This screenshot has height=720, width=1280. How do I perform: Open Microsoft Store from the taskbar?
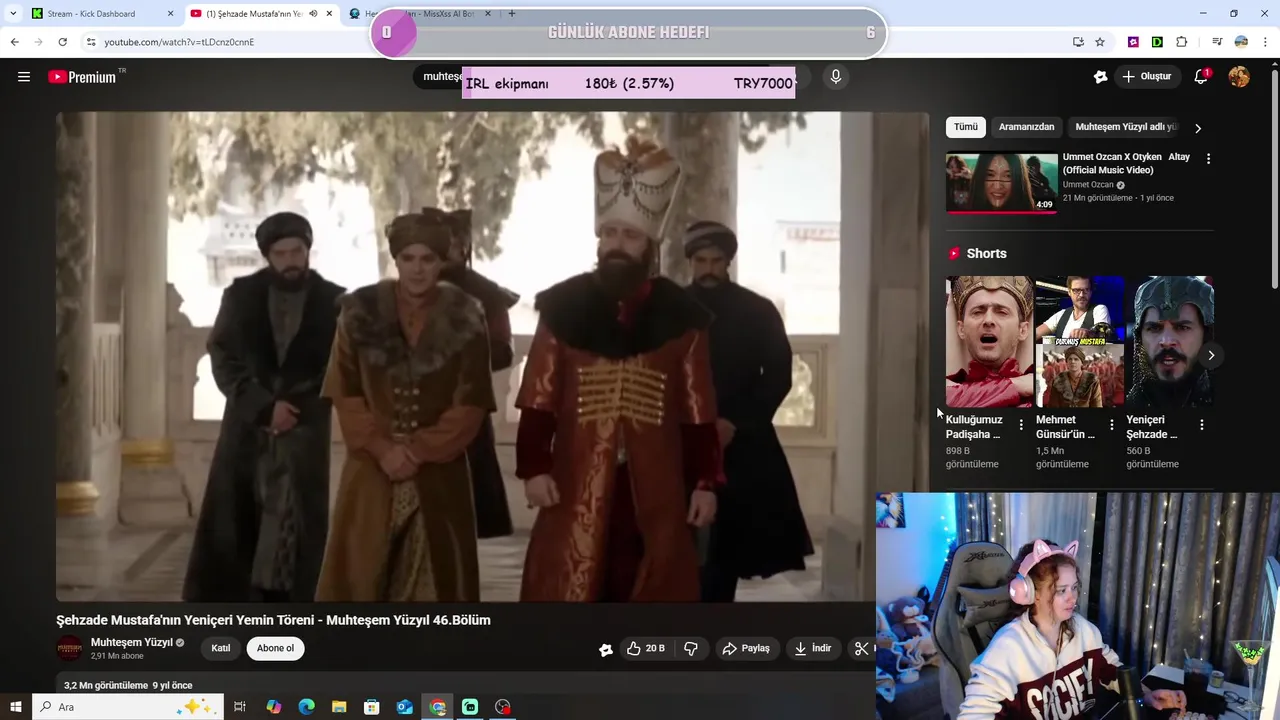[371, 707]
